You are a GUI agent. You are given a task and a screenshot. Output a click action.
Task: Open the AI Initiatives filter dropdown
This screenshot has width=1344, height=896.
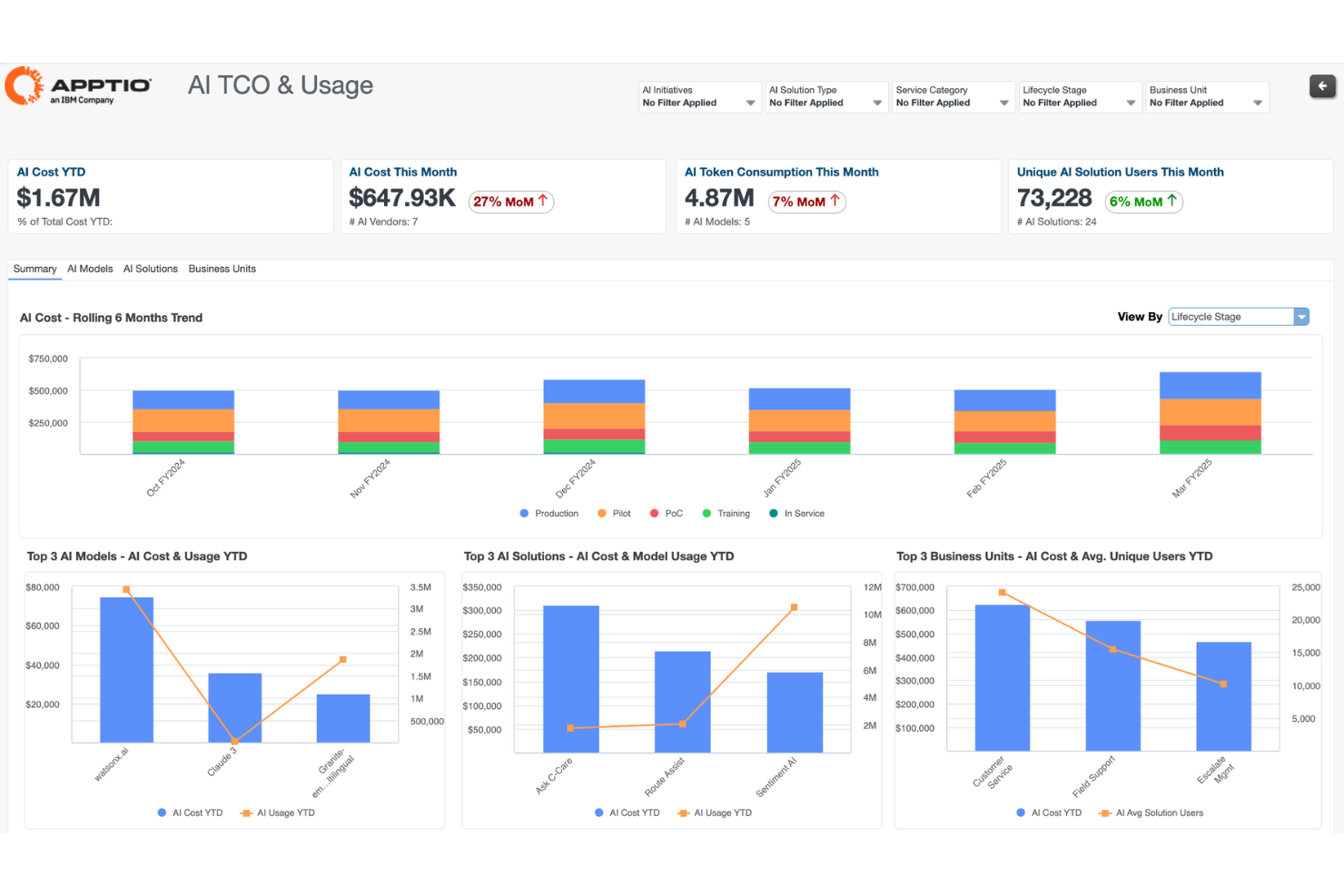(x=698, y=97)
